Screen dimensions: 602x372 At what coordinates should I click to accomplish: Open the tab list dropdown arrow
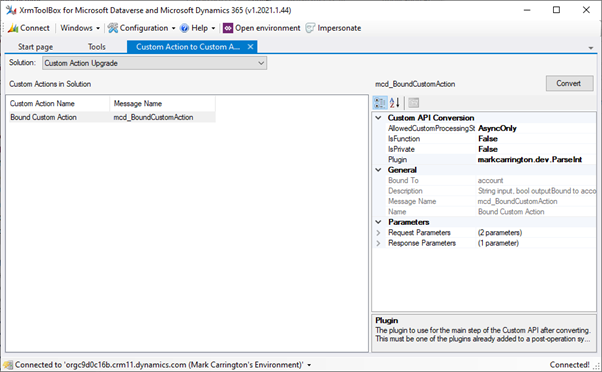pyautogui.click(x=590, y=48)
